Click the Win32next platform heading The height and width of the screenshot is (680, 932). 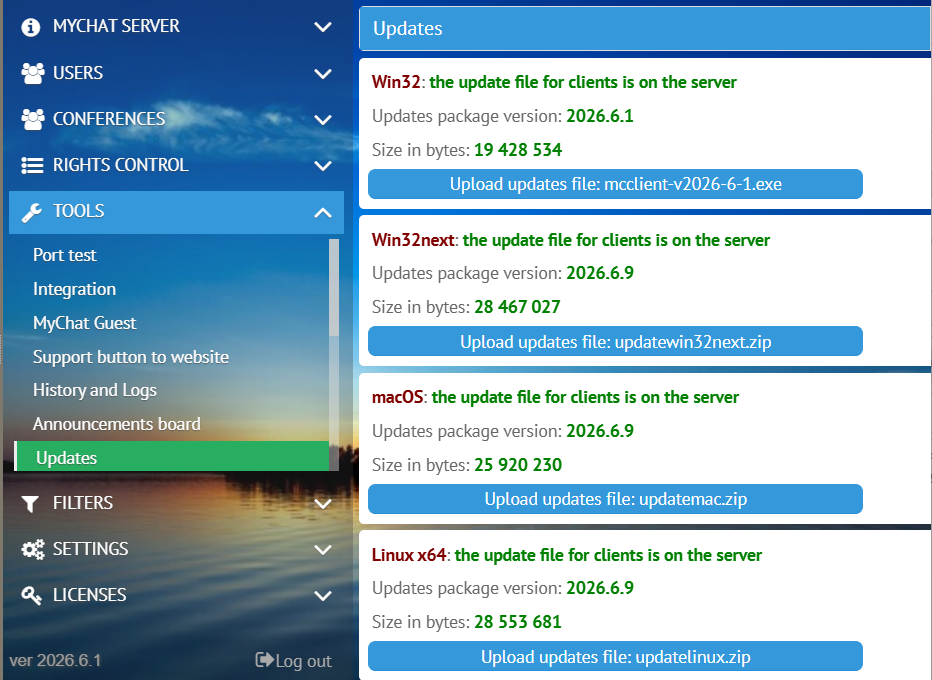(413, 240)
